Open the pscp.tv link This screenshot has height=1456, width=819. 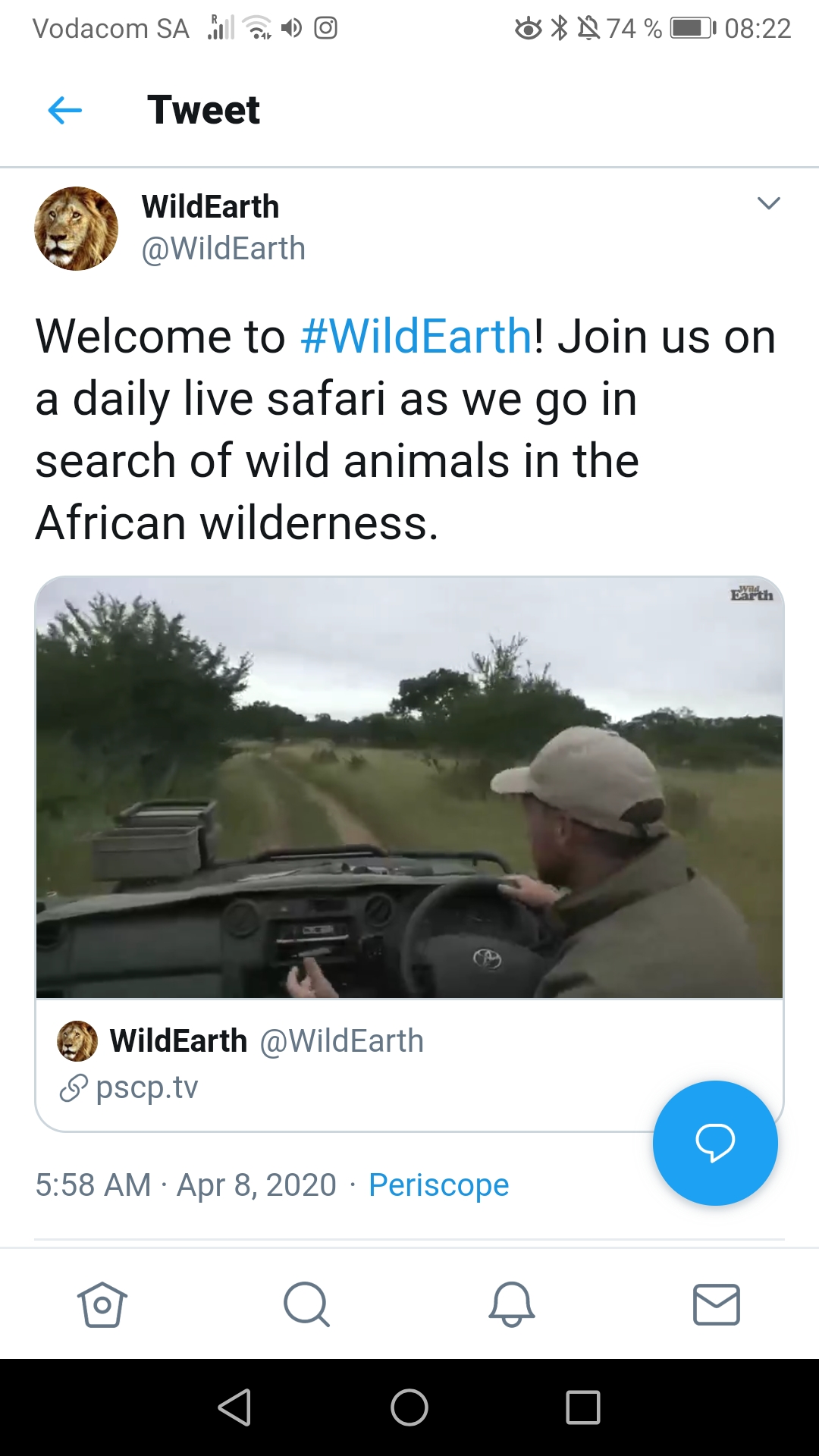[146, 1087]
